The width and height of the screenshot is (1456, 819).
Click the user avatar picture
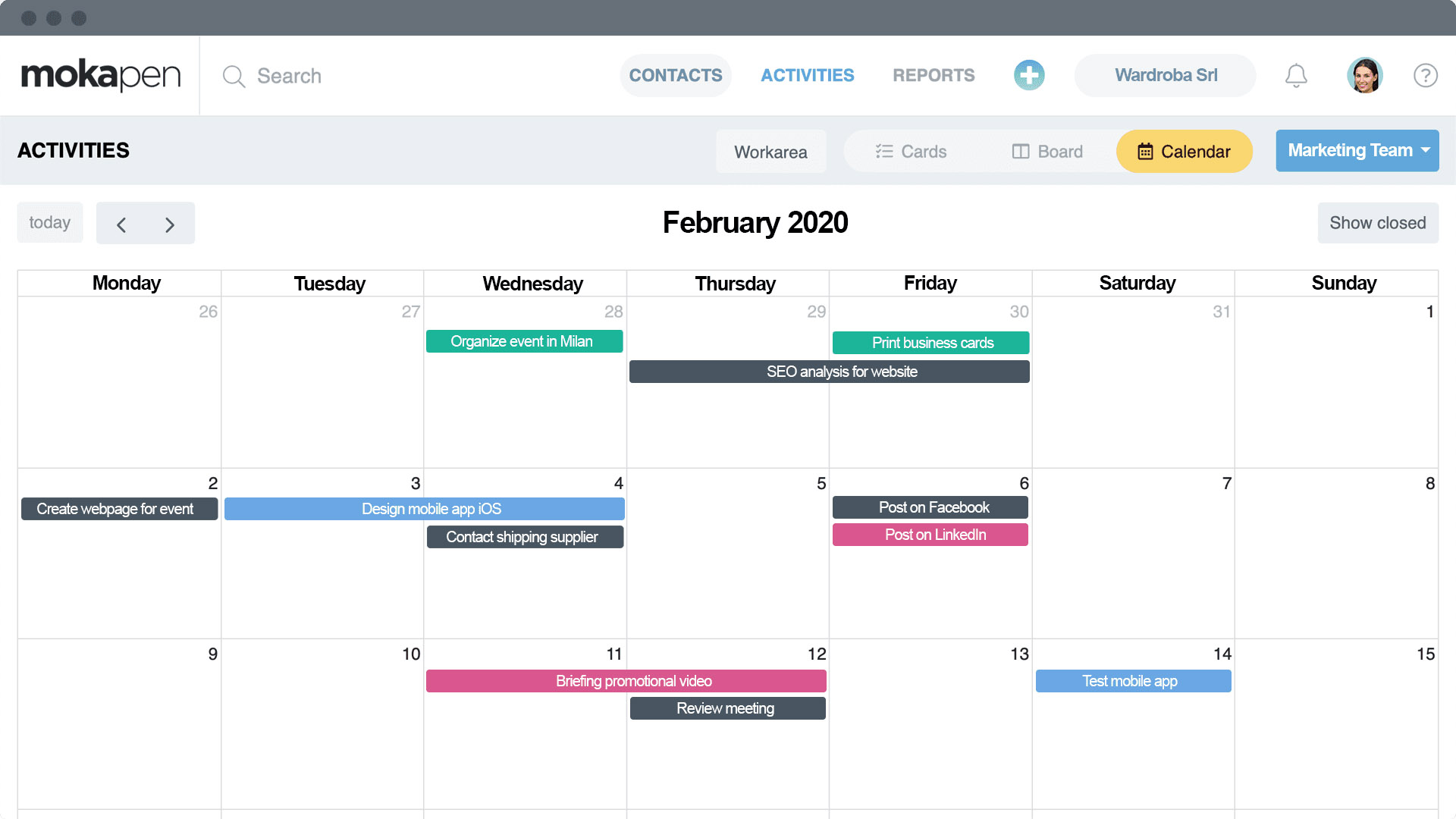coord(1365,75)
